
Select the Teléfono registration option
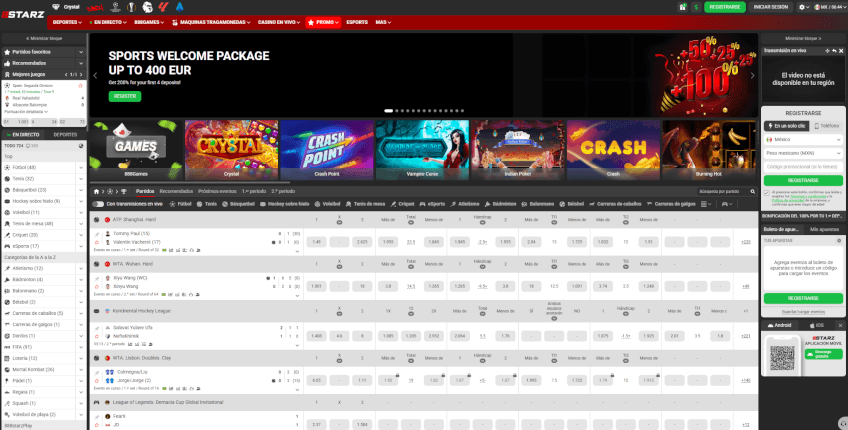point(826,126)
